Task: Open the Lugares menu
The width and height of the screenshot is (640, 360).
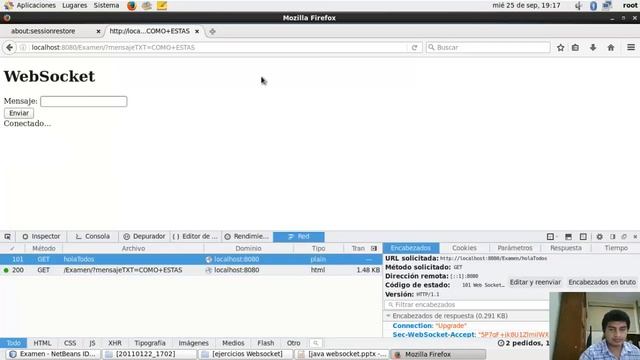Action: point(74,5)
